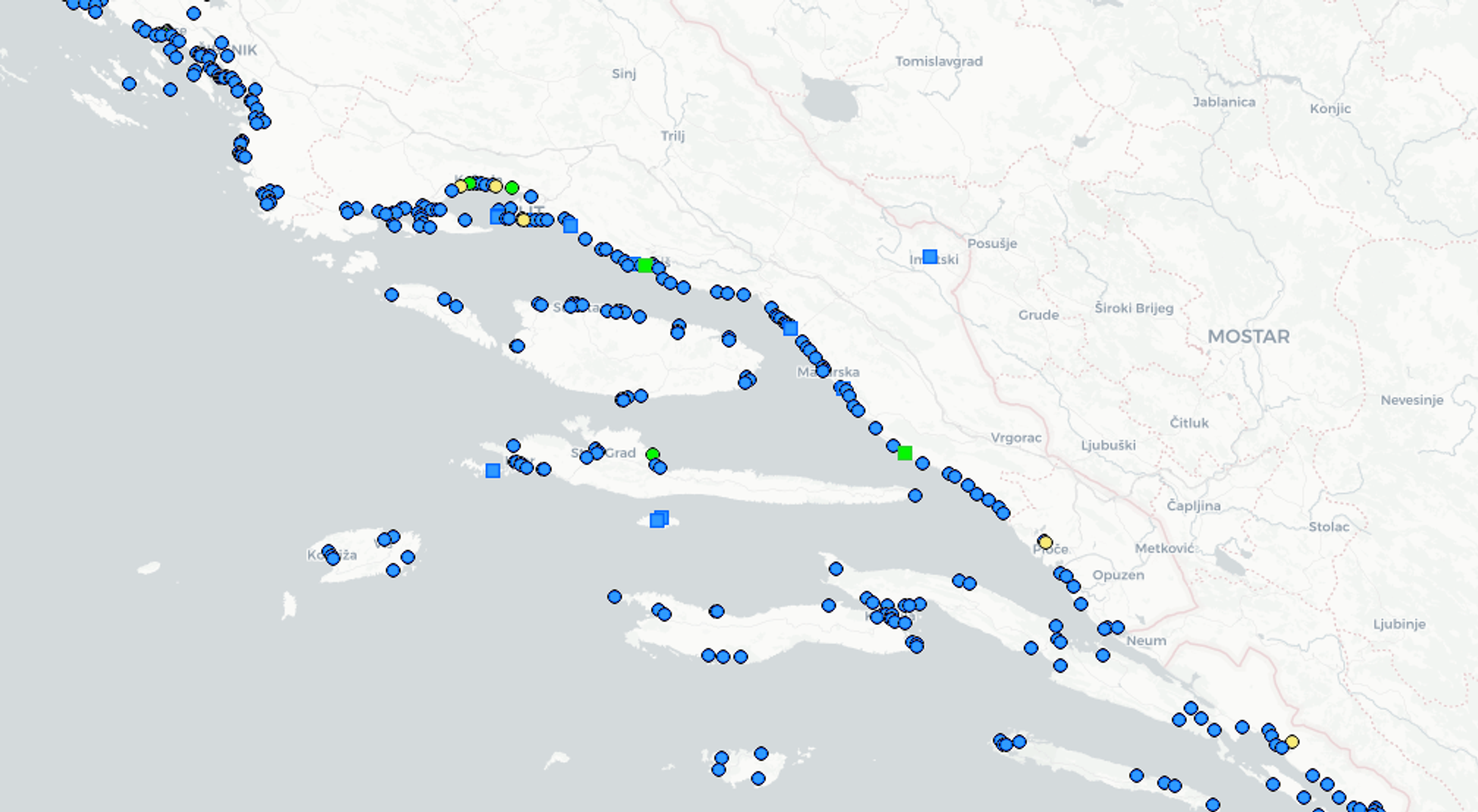Select the yellow circle marker near Dubrovnik coast
This screenshot has width=1478, height=812.
tap(1292, 742)
